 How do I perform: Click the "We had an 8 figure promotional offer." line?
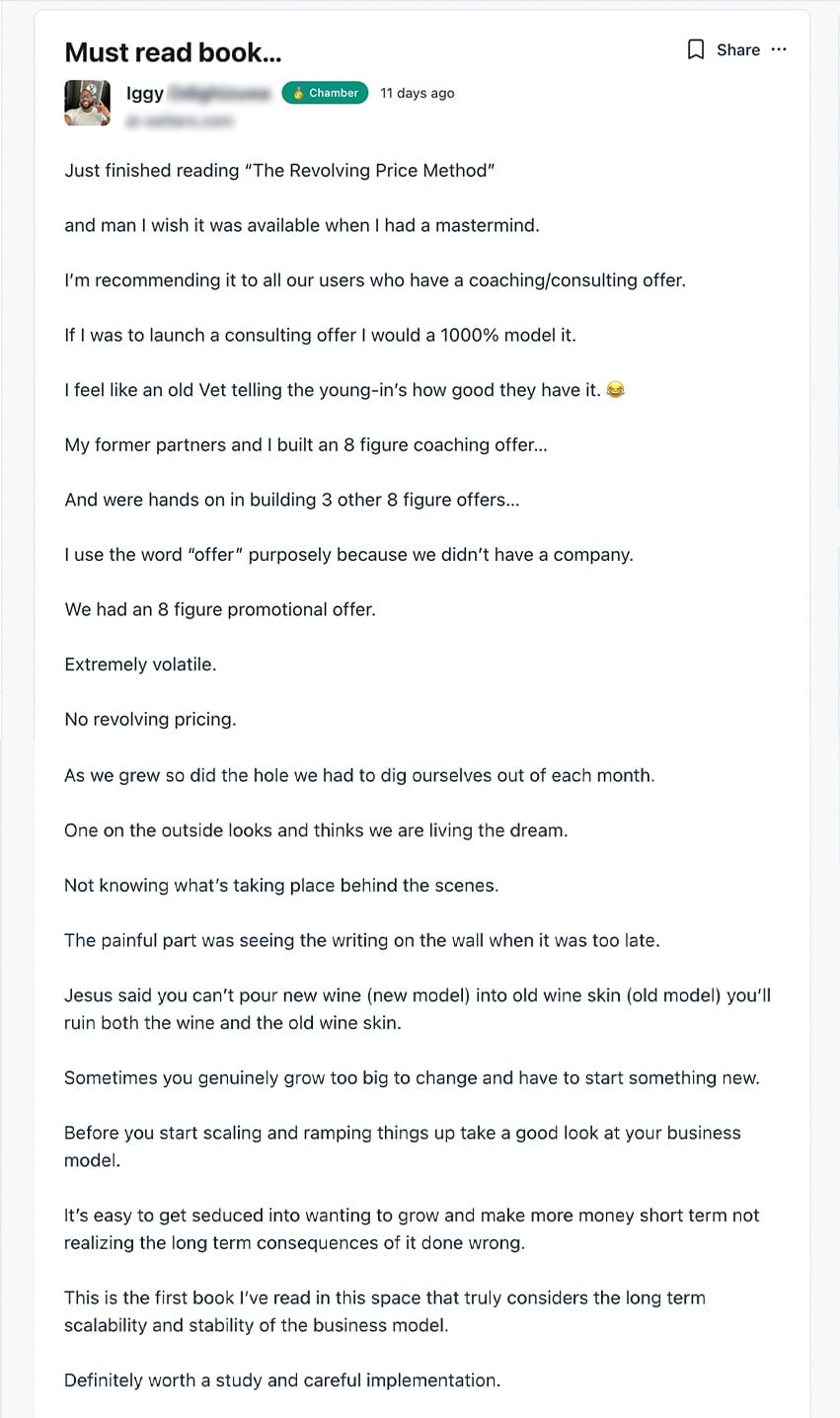point(220,609)
